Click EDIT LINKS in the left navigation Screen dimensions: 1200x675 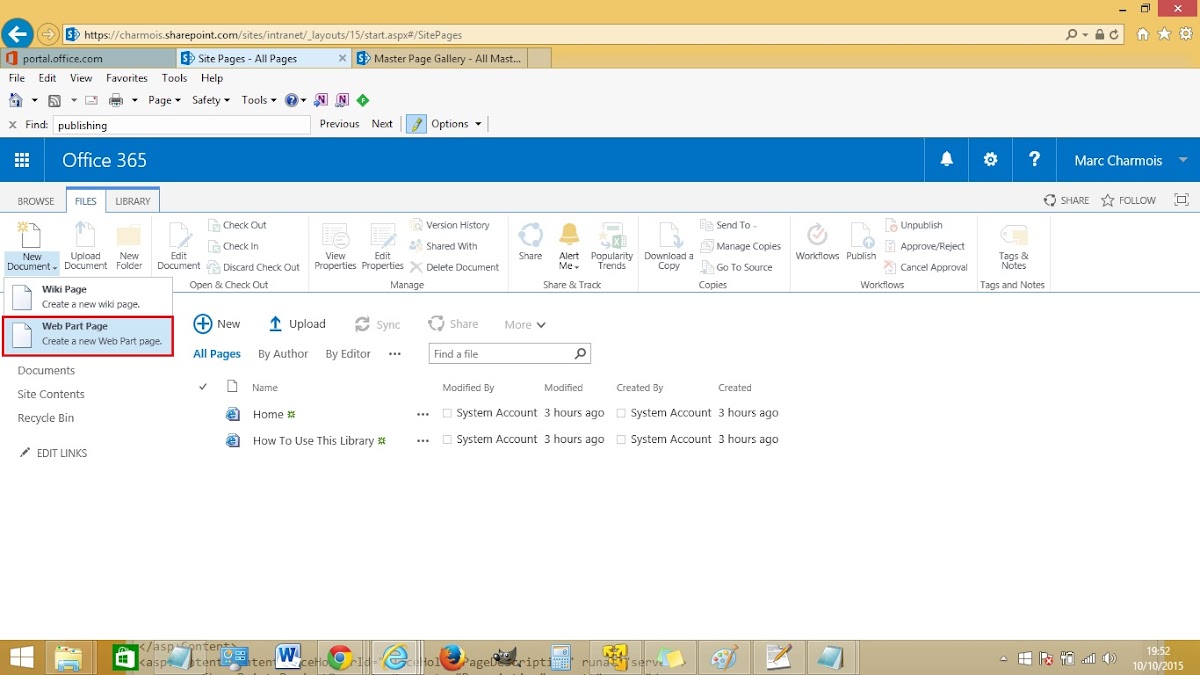pos(53,453)
